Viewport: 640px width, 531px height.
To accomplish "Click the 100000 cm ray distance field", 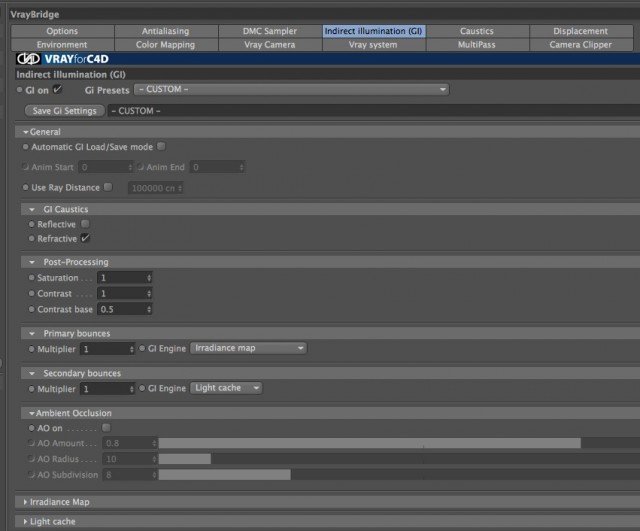I will 156,188.
